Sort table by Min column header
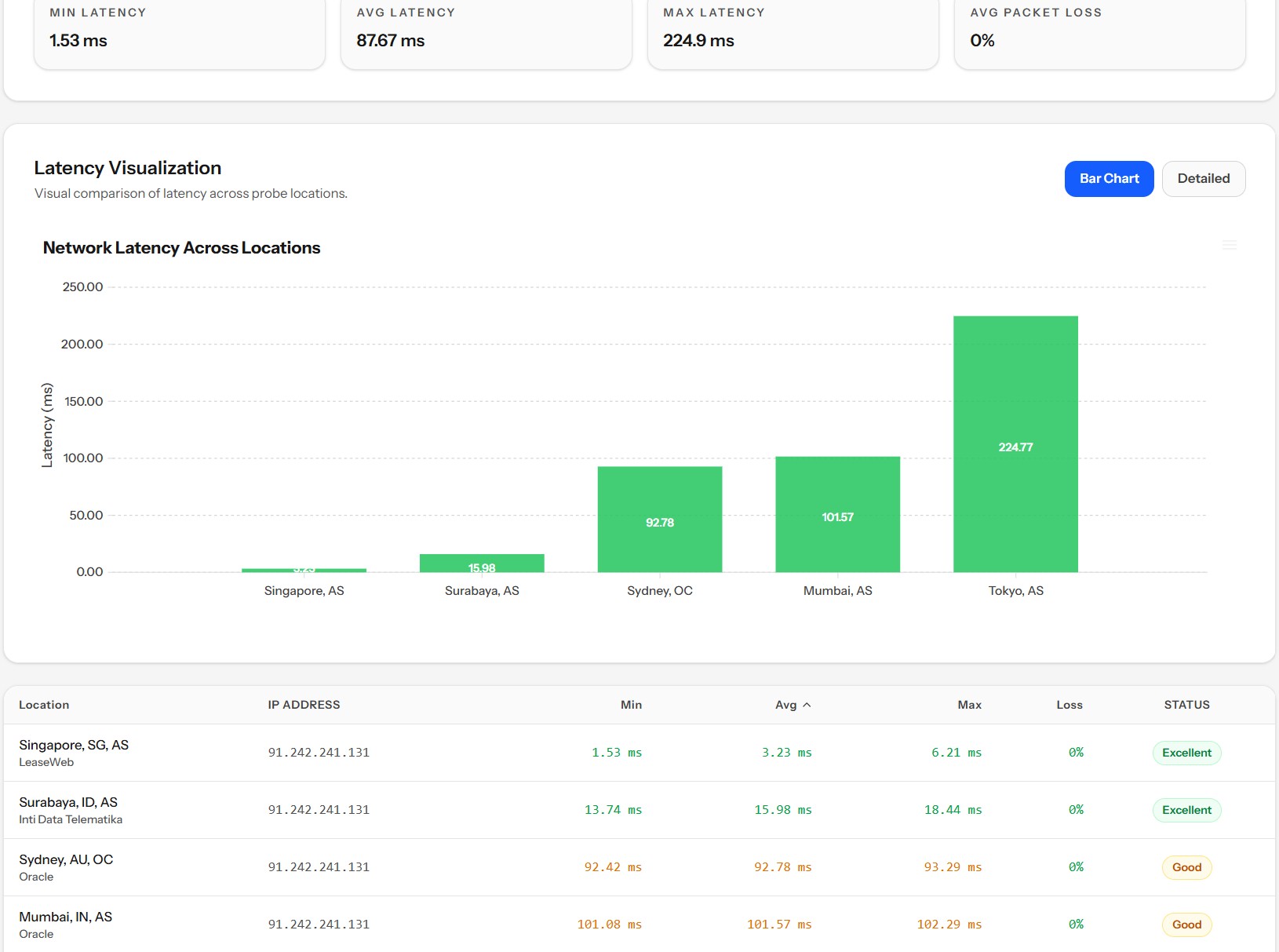This screenshot has width=1279, height=952. (631, 705)
